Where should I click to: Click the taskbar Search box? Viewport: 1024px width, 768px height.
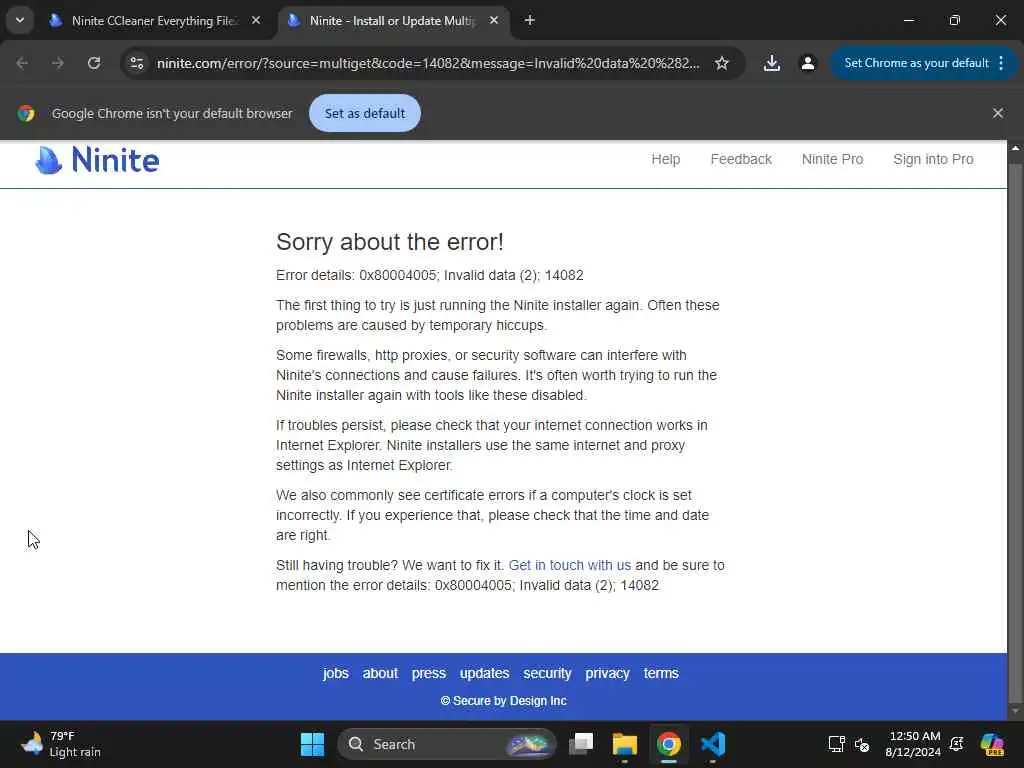point(447,744)
